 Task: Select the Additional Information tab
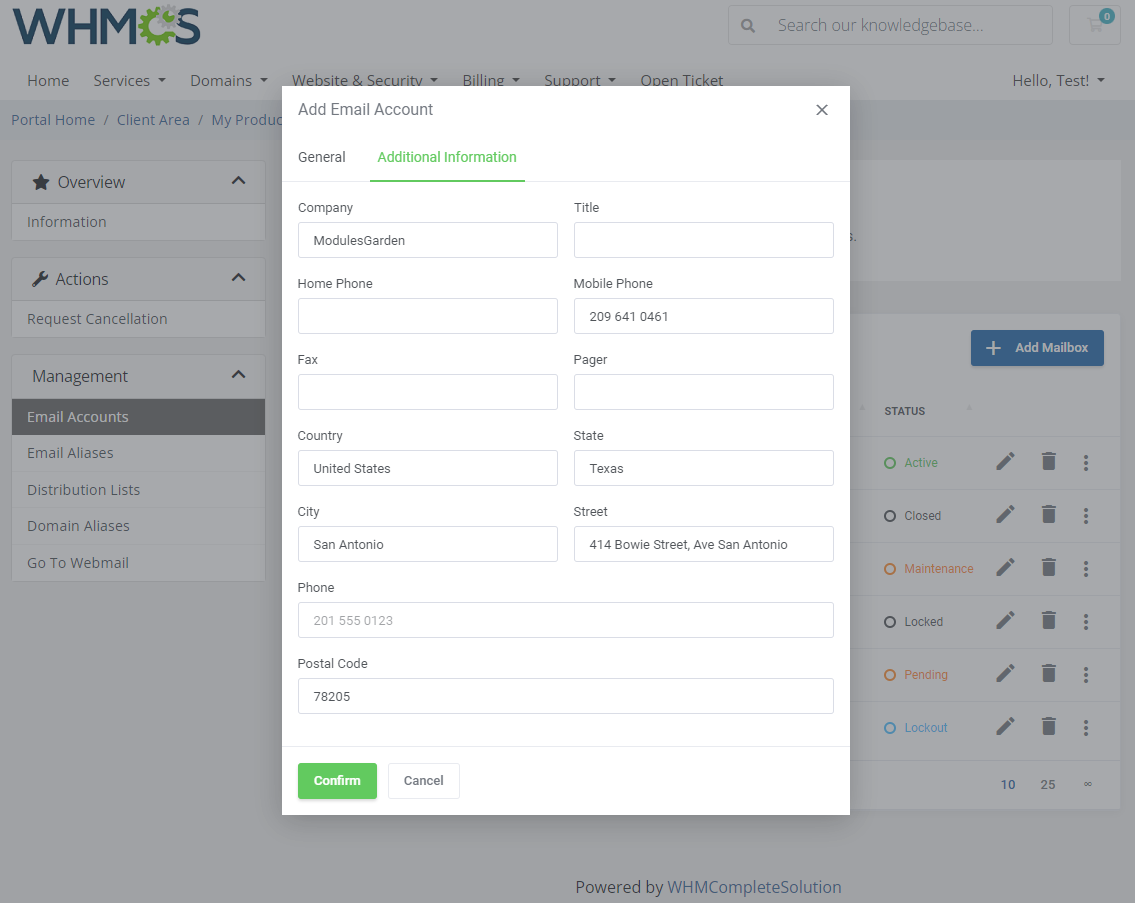pos(447,157)
